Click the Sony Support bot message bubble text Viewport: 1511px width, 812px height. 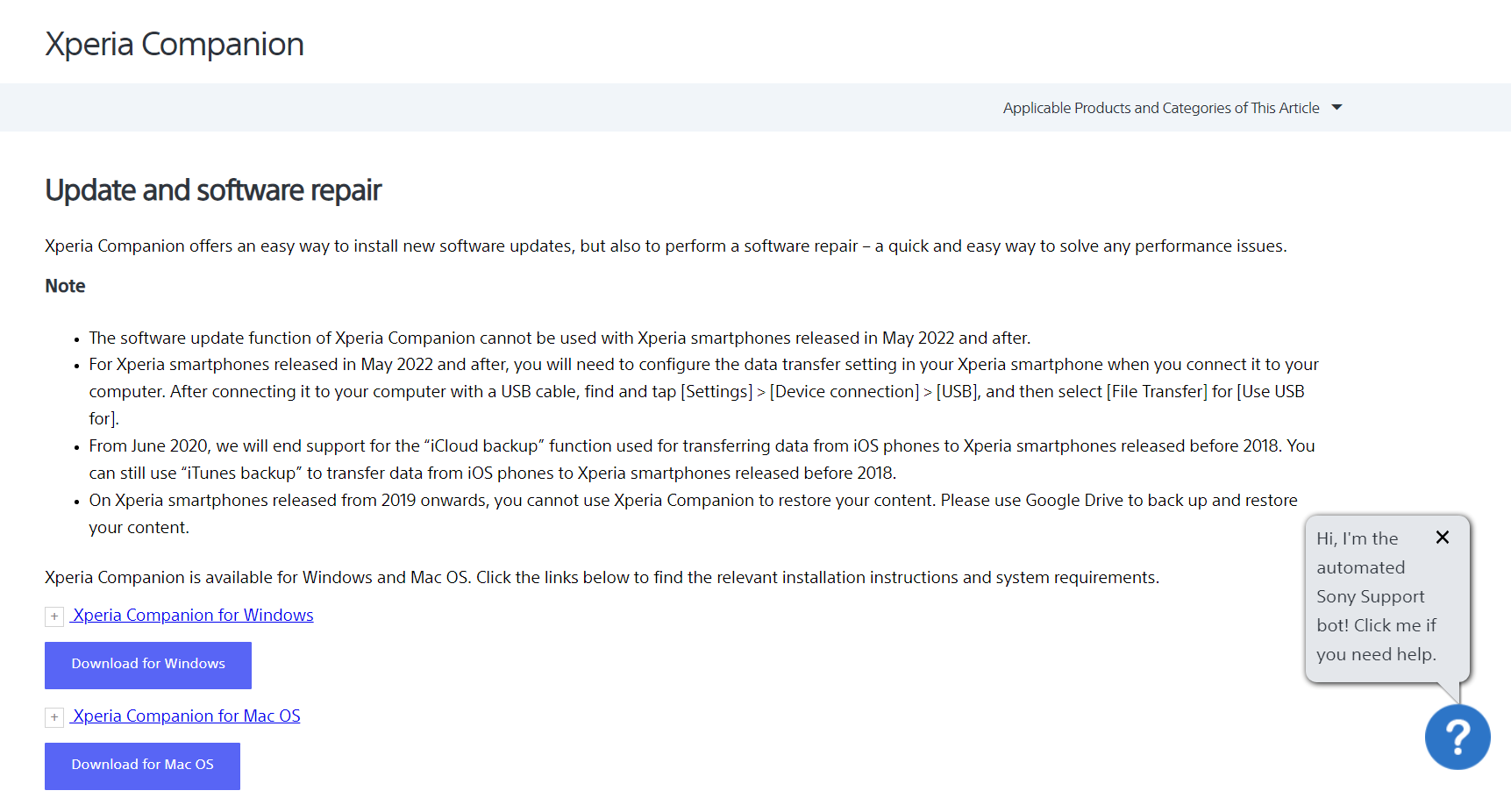pyautogui.click(x=1376, y=596)
